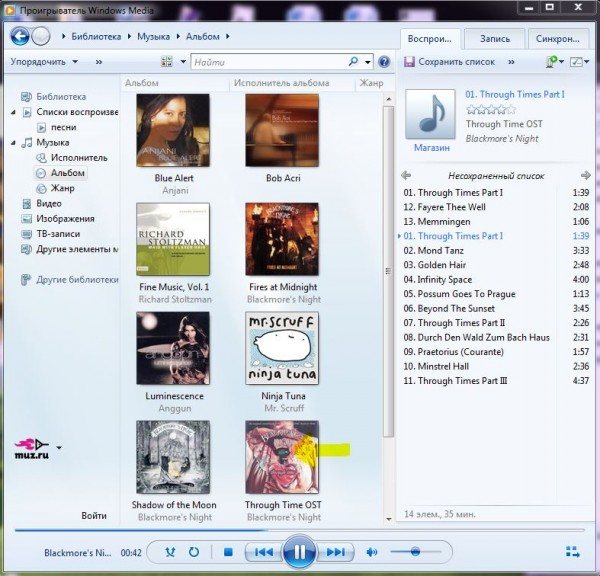600x576 pixels.
Task: Click Музыка in the breadcrumb path
Action: click(153, 36)
